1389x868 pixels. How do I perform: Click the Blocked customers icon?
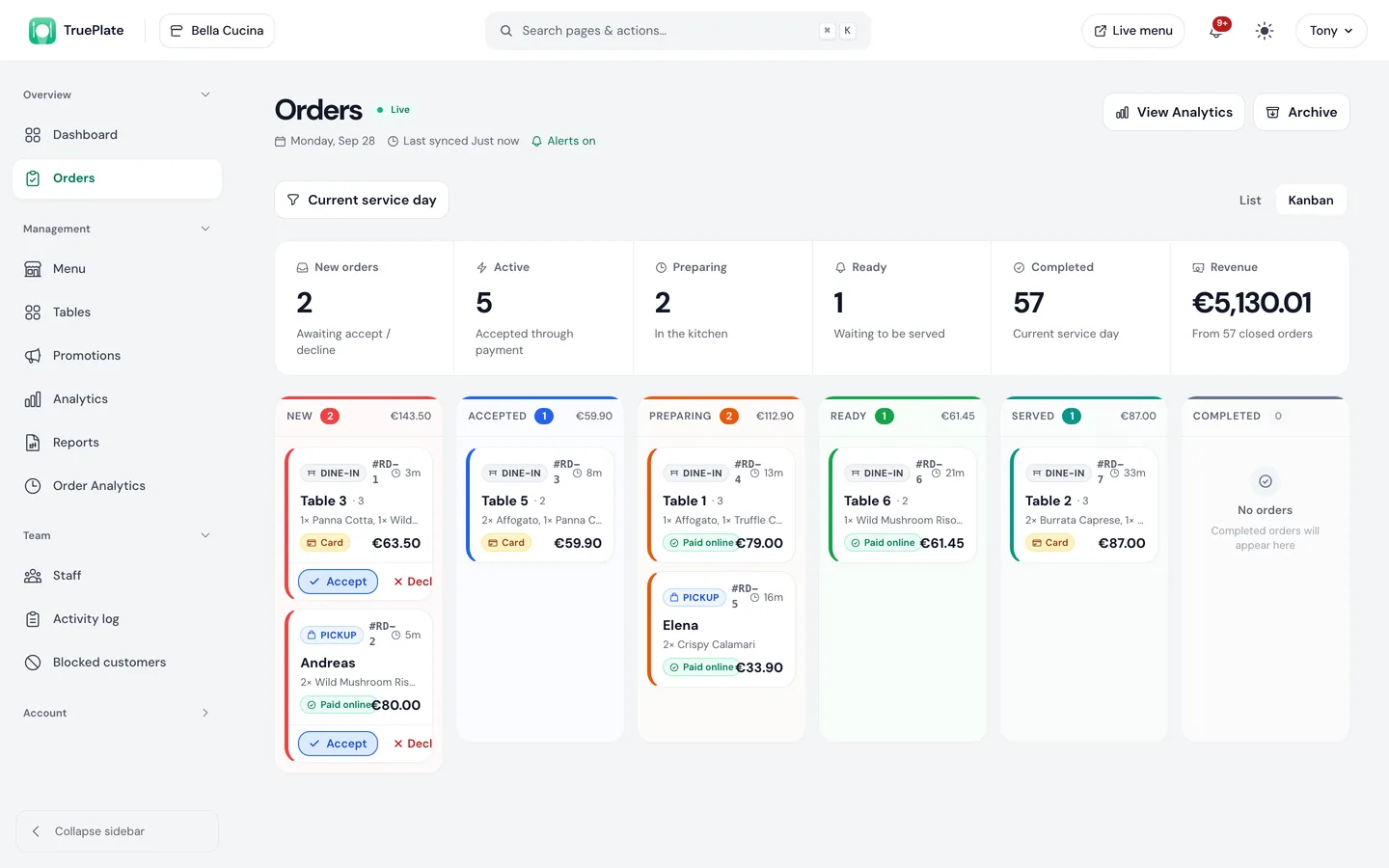[x=33, y=663]
